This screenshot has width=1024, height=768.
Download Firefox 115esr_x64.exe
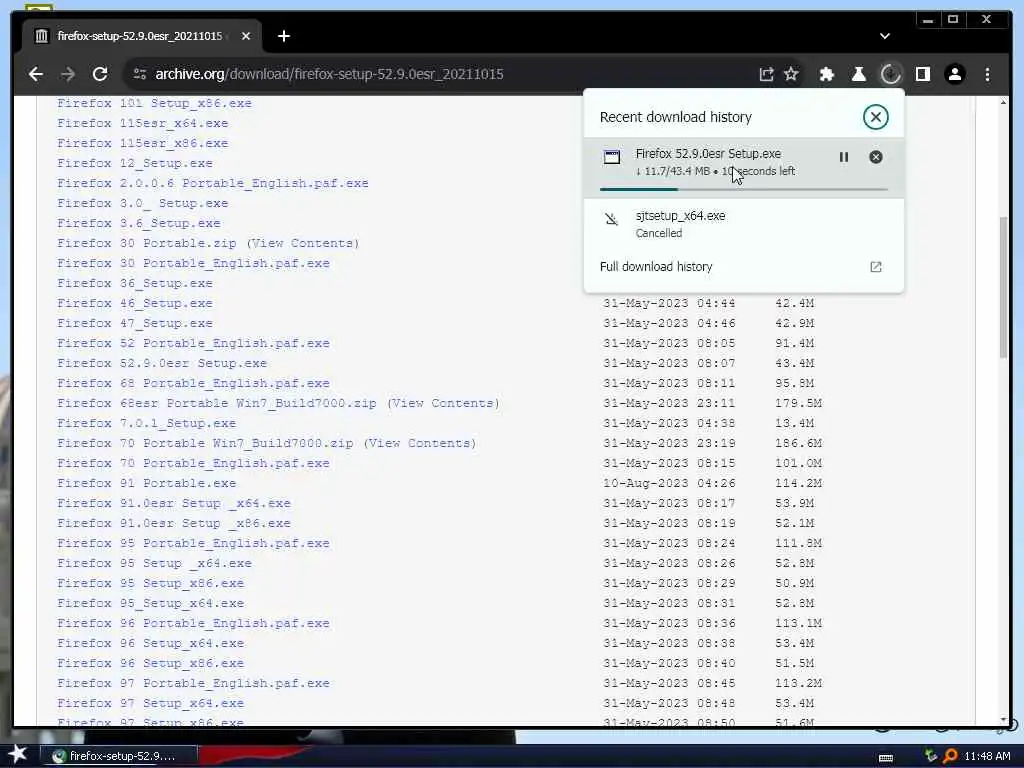[x=142, y=123]
